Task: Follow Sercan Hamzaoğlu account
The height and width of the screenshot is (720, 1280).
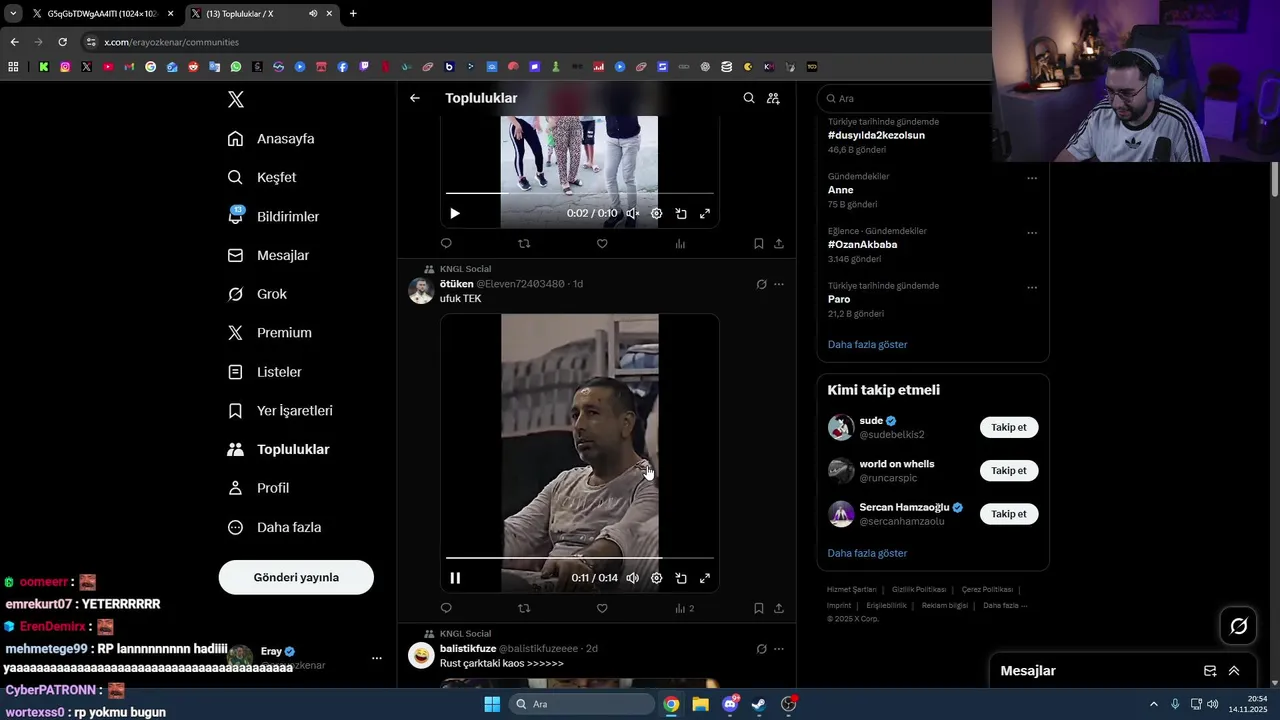Action: point(1009,514)
